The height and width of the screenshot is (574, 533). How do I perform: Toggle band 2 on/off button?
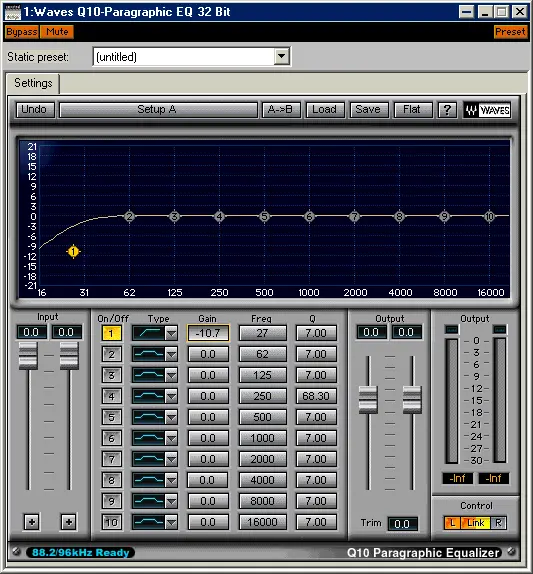(111, 354)
